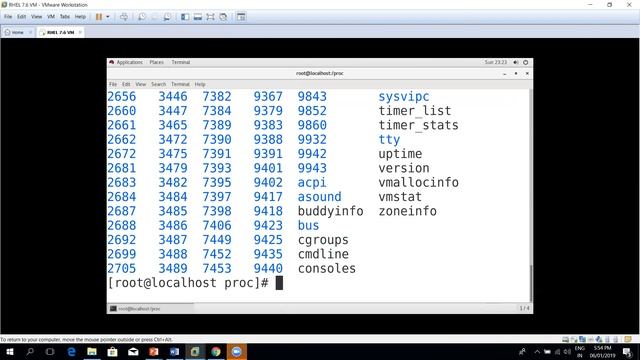640x360 pixels.
Task: Click the GNOME volume icon
Action: pos(516,62)
